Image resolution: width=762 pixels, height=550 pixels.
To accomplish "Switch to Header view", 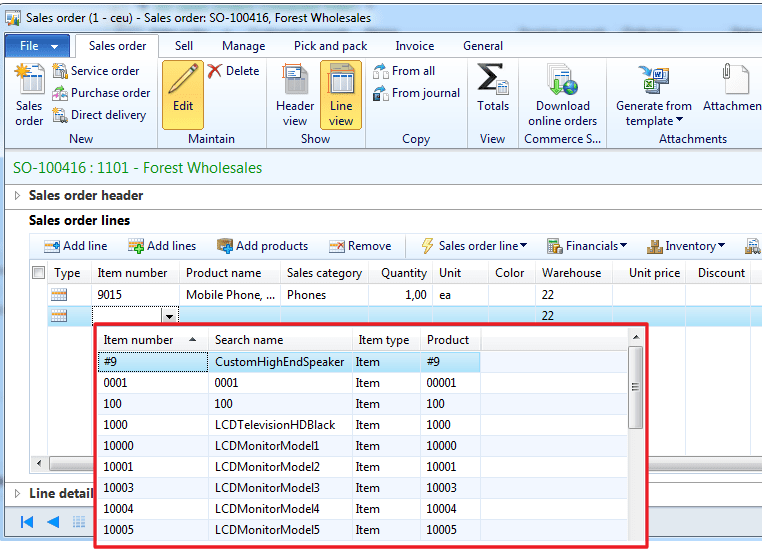I will pyautogui.click(x=295, y=95).
